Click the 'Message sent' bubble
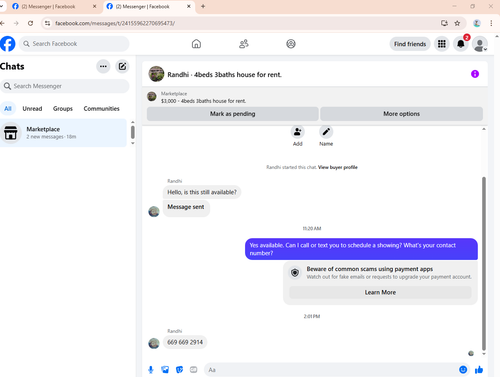500x377 pixels. coord(186,207)
